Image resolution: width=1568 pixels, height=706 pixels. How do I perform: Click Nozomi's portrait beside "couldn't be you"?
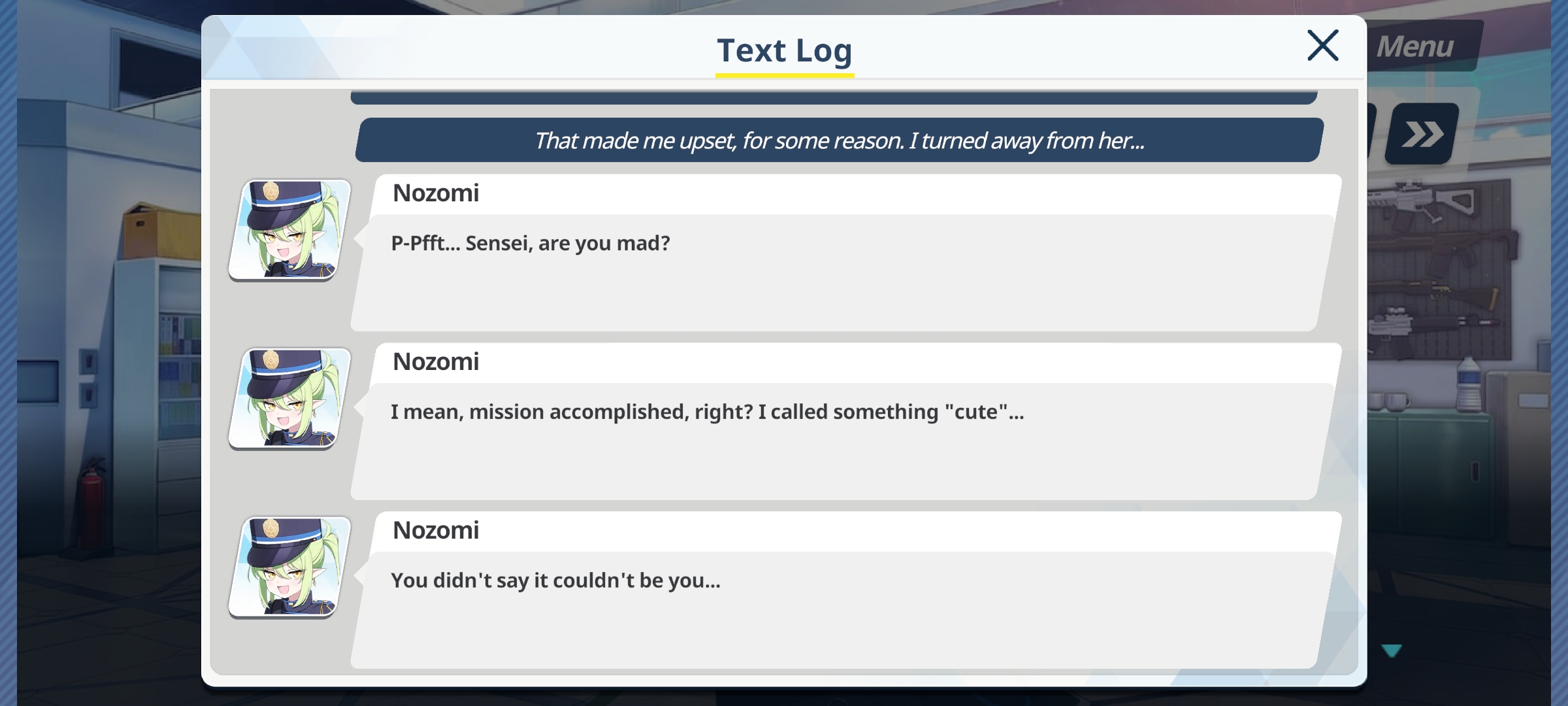pyautogui.click(x=289, y=567)
